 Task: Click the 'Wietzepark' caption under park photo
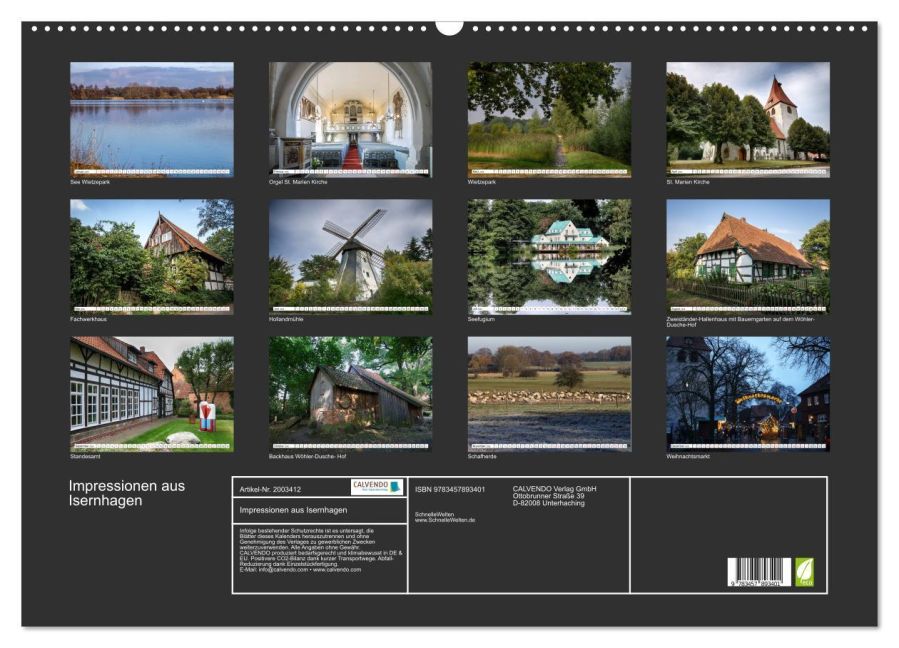pyautogui.click(x=482, y=182)
